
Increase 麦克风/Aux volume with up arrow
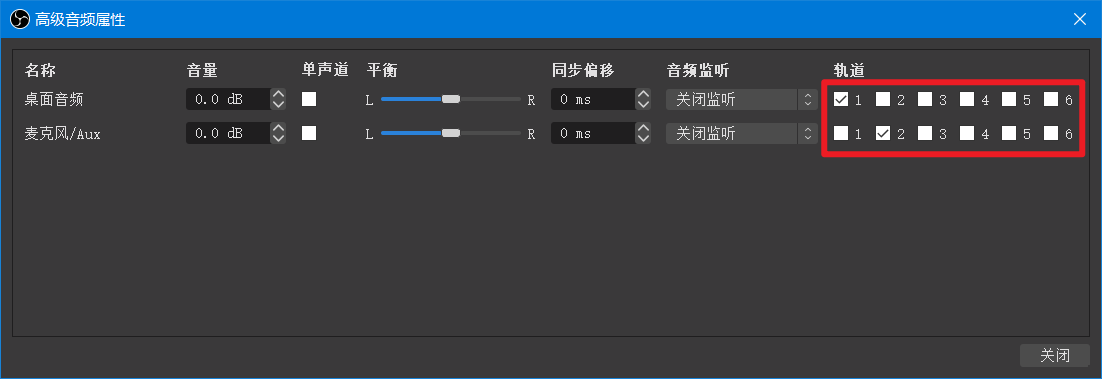click(278, 128)
